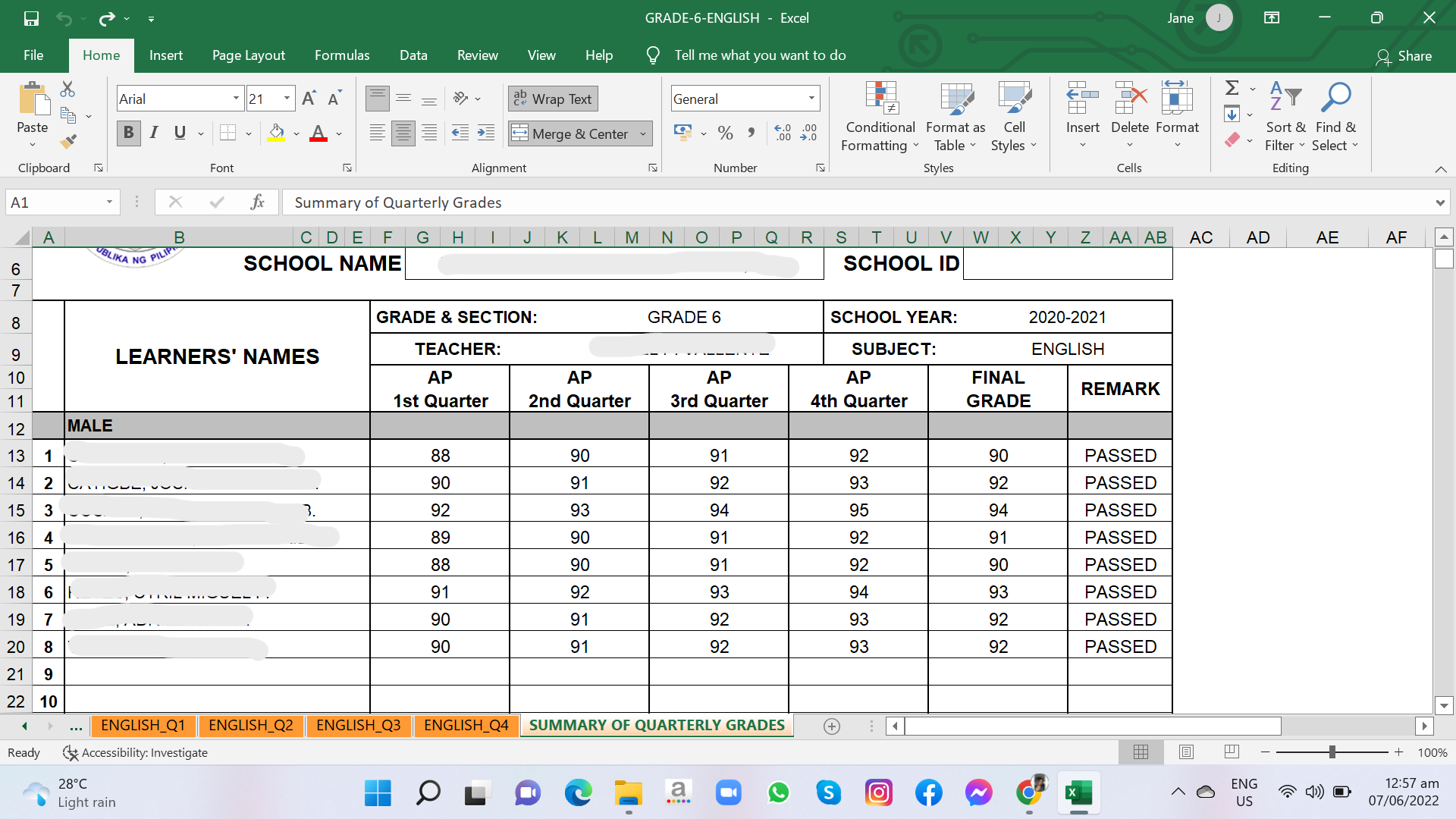Toggle Bold formatting button
1456x819 pixels.
pos(129,133)
